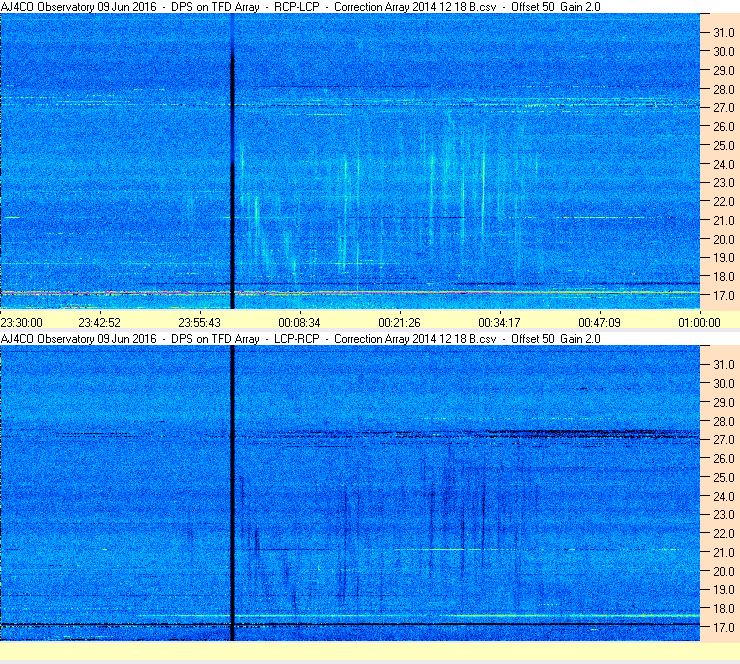
Task: Click 30.0 frequency label on RCP-LCP plot
Action: click(x=724, y=51)
